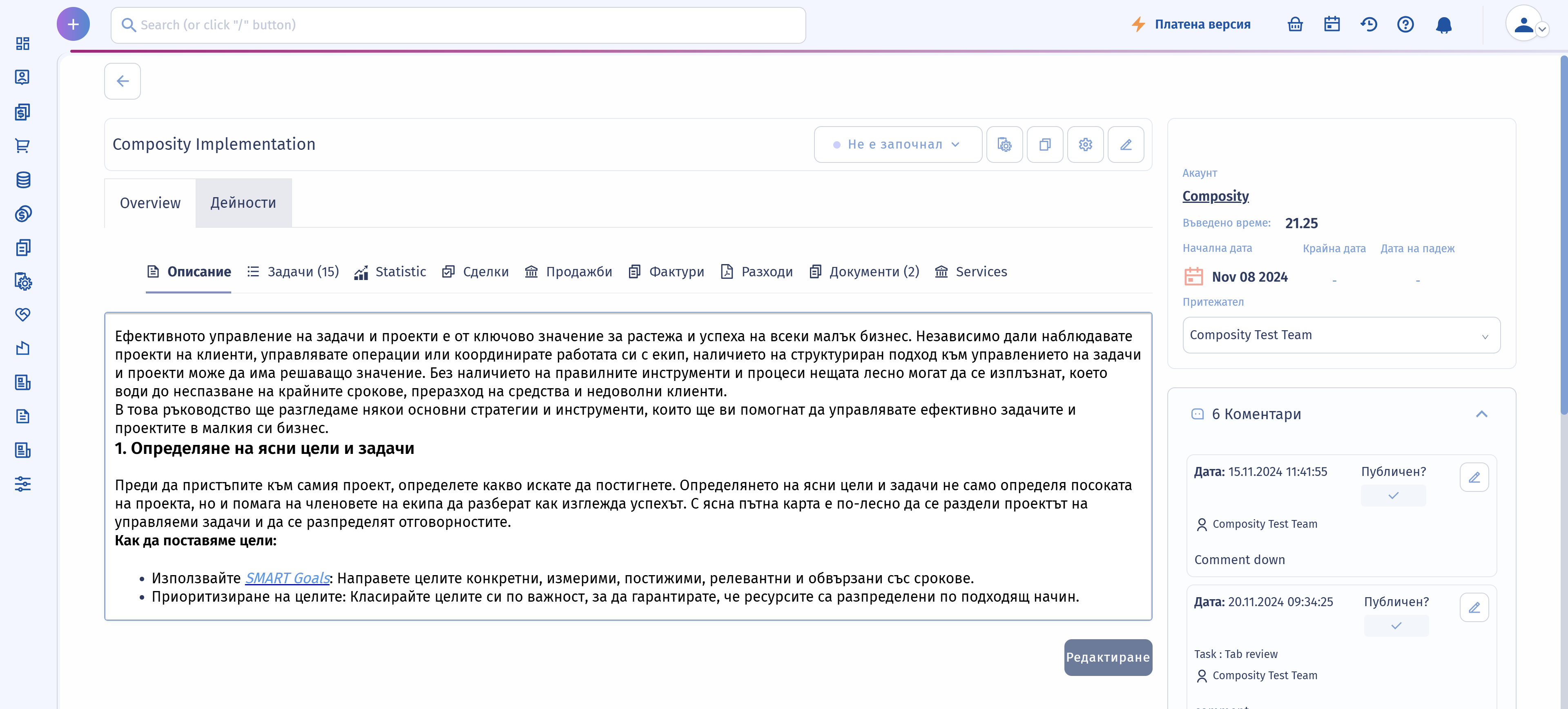1568x709 pixels.
Task: Open the plain document icon in sidebar
Action: click(22, 416)
